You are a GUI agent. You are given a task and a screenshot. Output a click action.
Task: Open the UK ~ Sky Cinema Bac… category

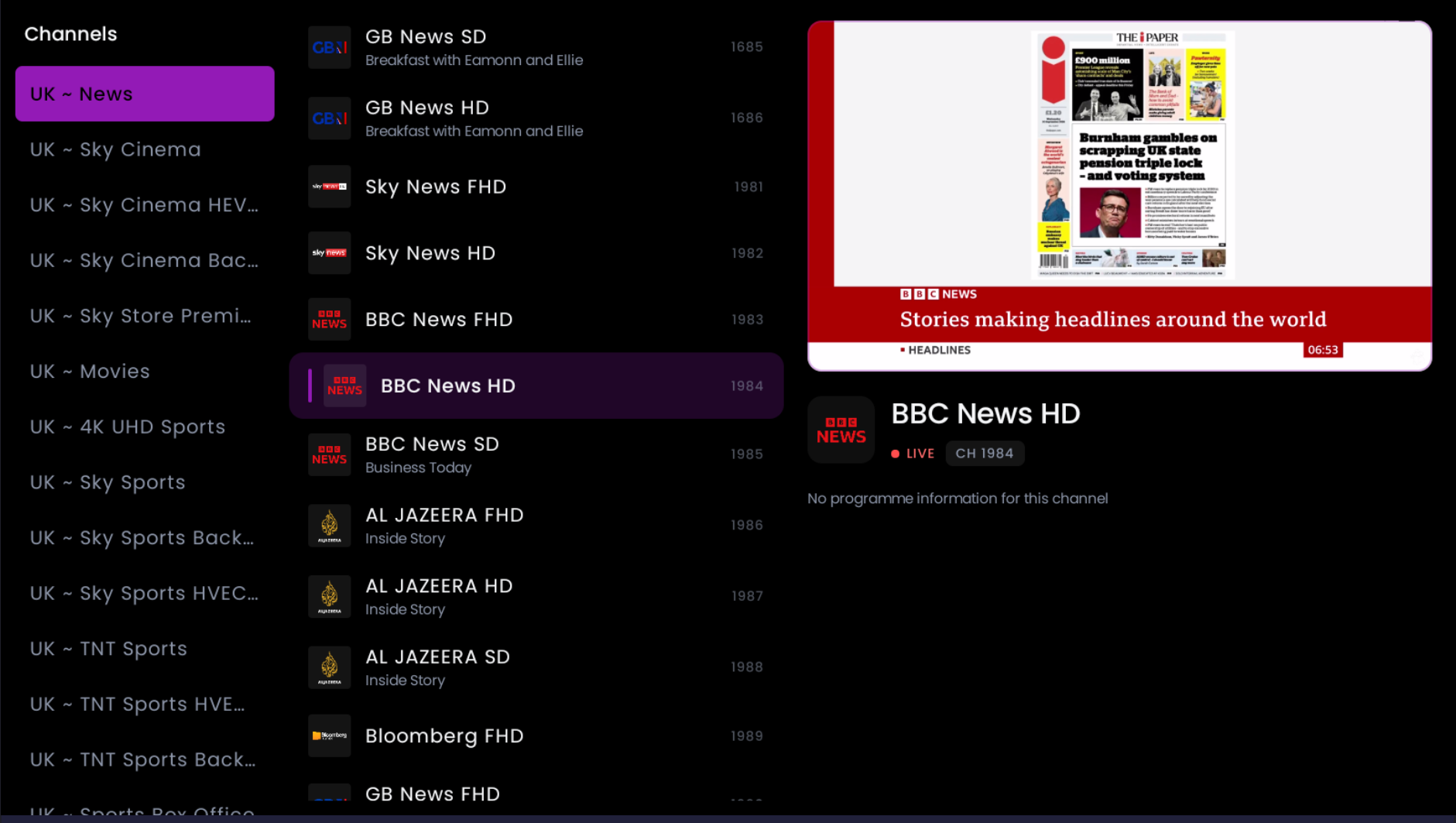145,260
